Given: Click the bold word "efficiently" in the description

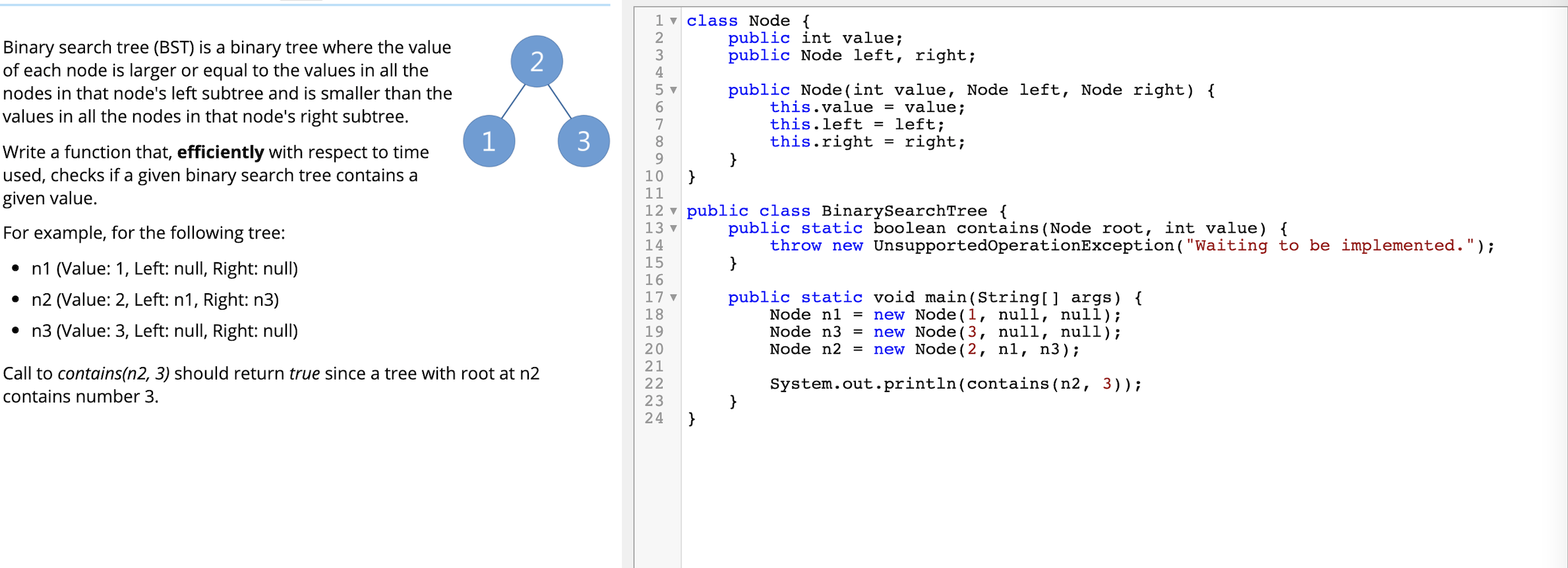Looking at the screenshot, I should click(x=221, y=152).
